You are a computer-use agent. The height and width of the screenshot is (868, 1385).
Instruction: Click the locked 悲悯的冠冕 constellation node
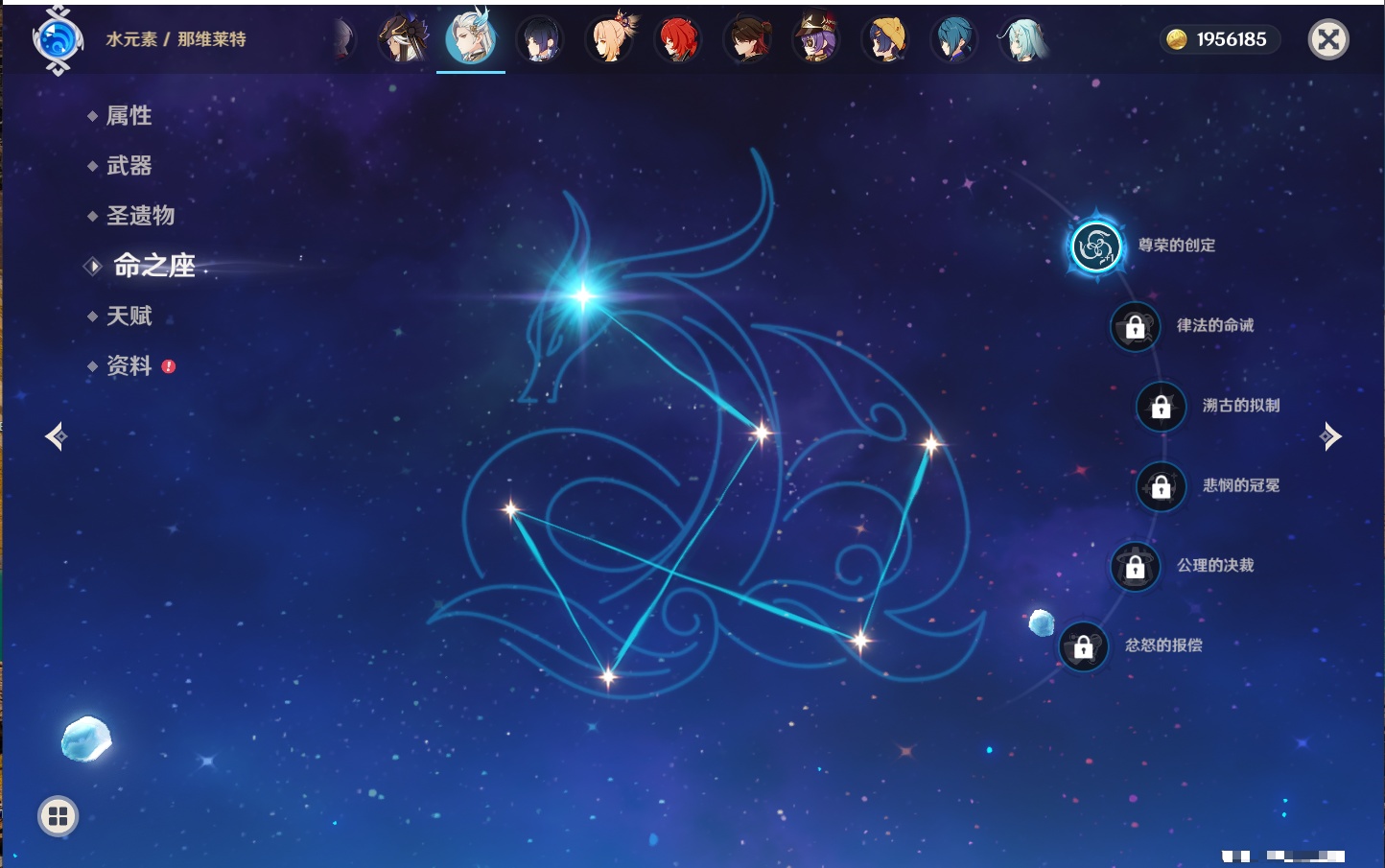point(1161,487)
